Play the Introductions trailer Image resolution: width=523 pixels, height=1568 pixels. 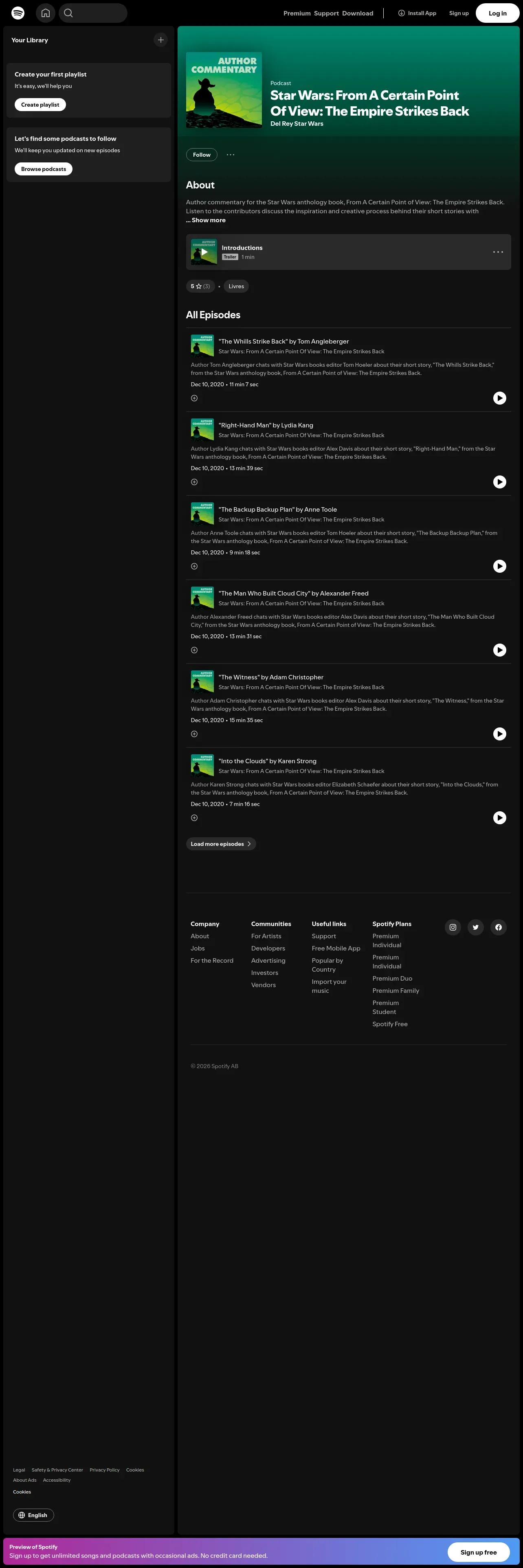coord(204,252)
